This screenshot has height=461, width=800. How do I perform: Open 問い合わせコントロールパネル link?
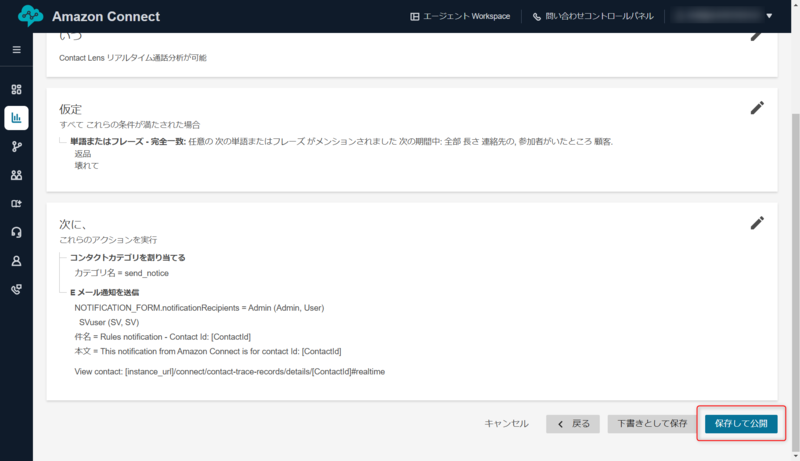(x=593, y=16)
